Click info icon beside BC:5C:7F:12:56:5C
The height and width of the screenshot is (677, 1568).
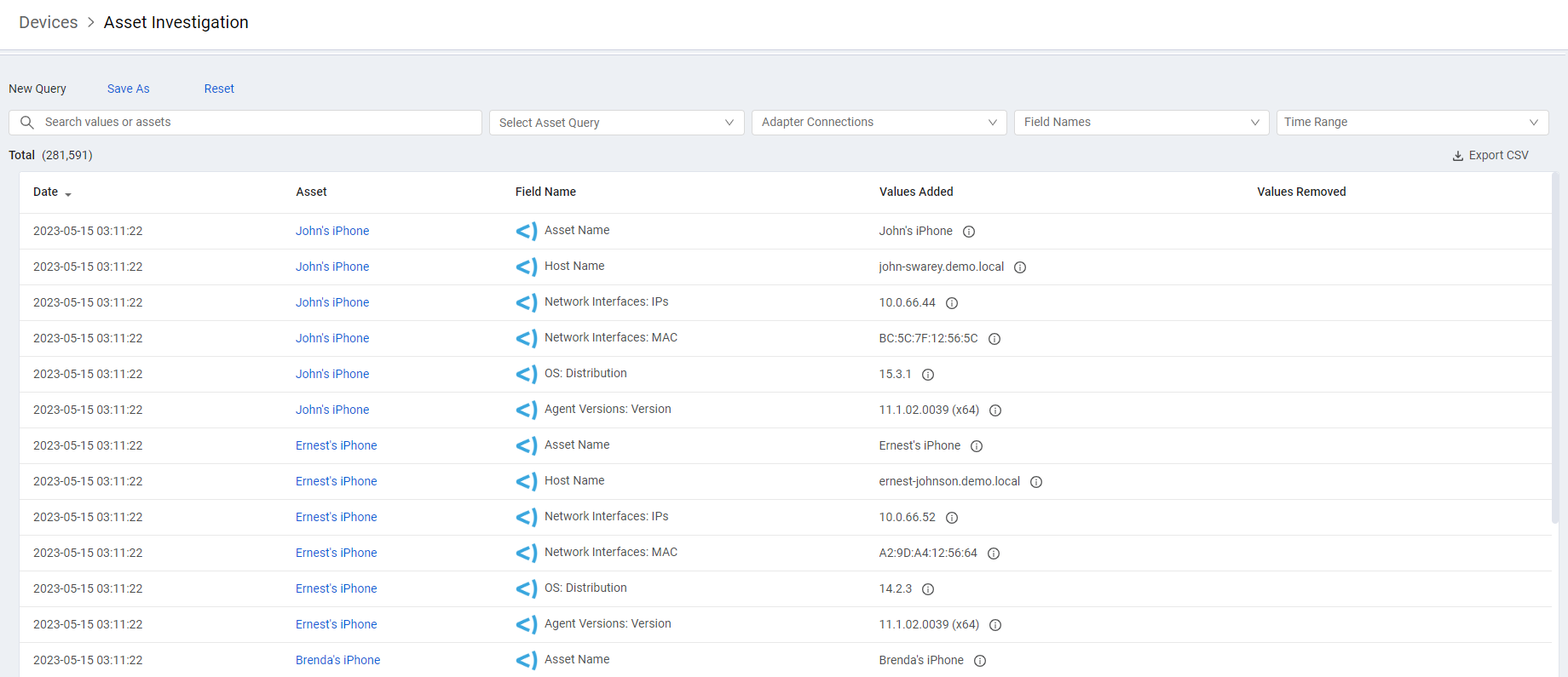(x=994, y=339)
